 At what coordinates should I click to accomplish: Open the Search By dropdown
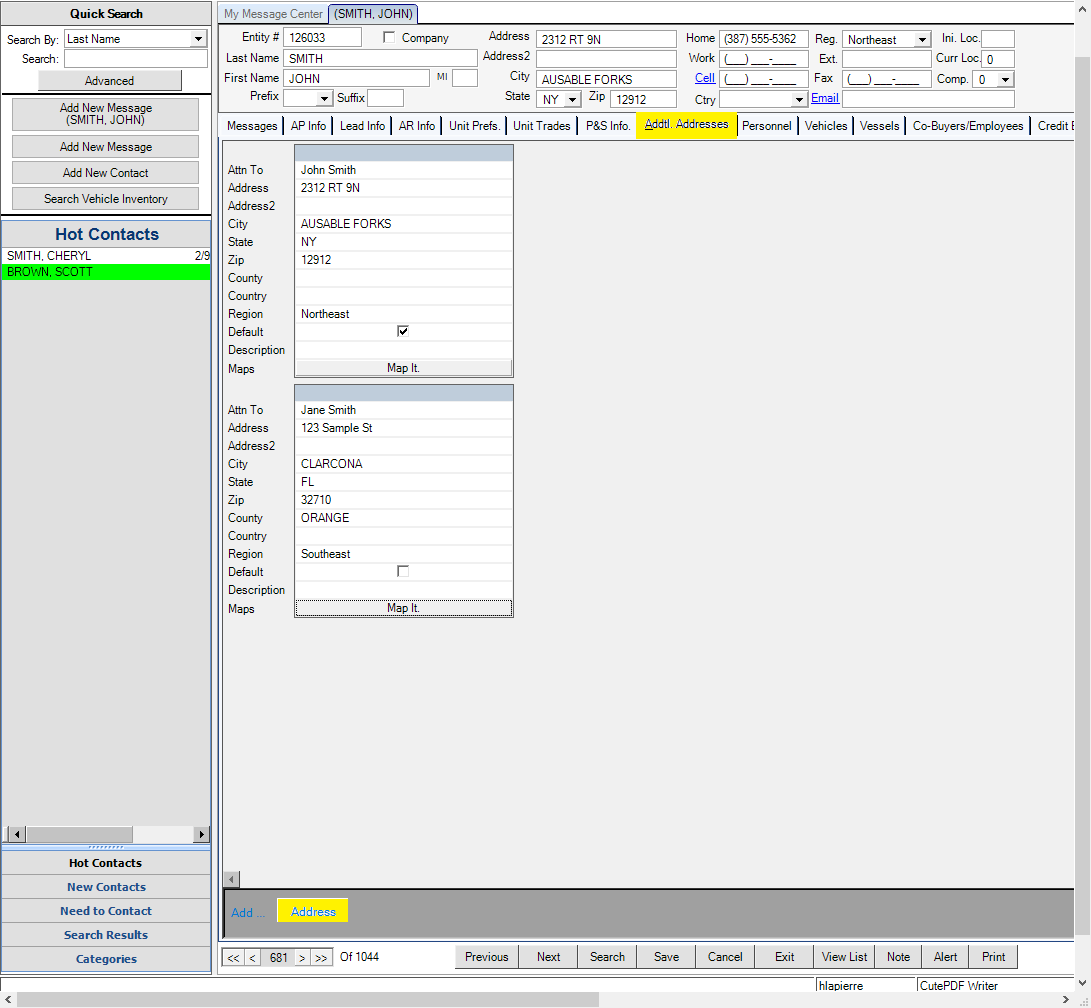198,39
